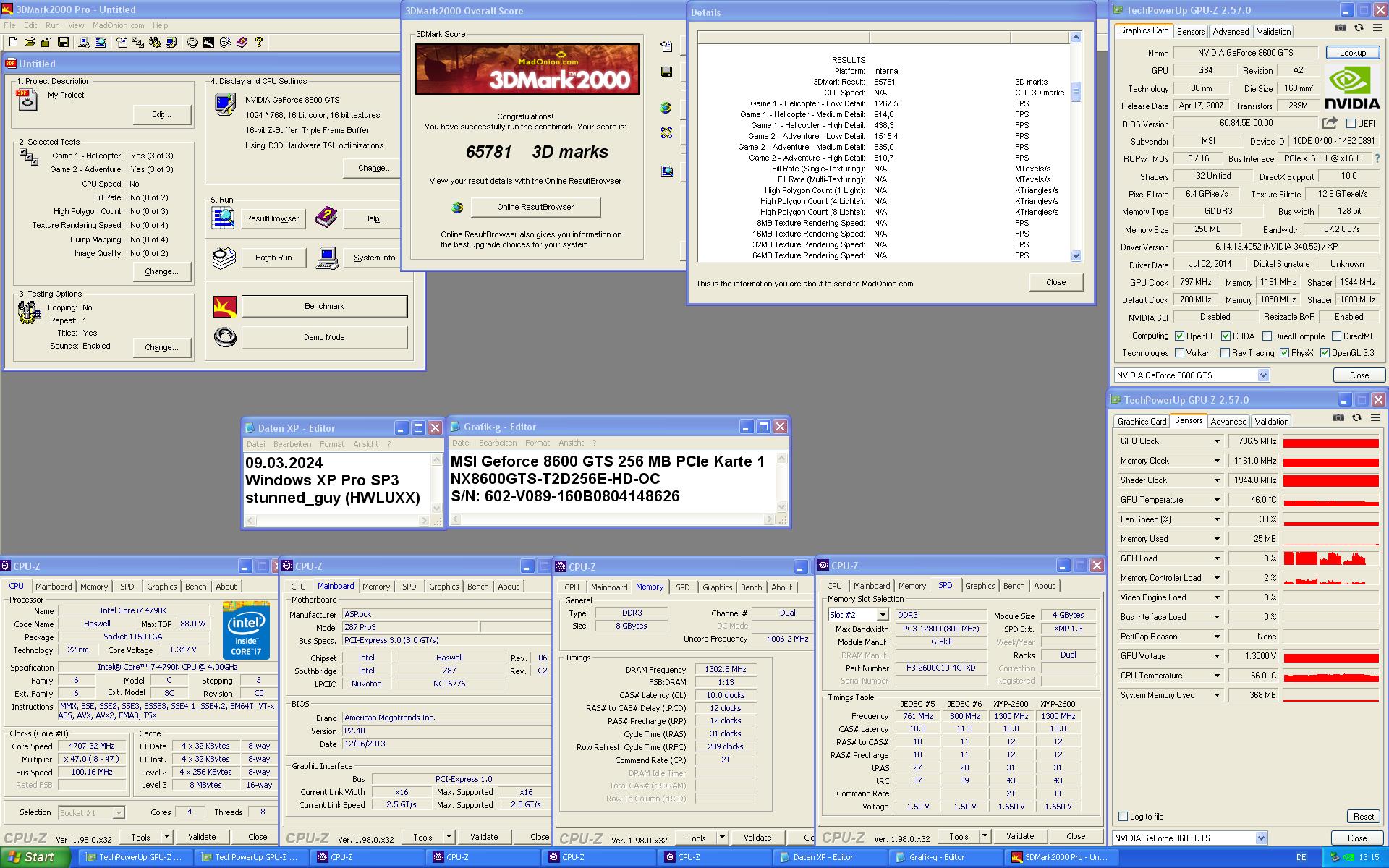Open GPU Temperature sensor dropdown
1389x868 pixels.
pyautogui.click(x=1217, y=500)
